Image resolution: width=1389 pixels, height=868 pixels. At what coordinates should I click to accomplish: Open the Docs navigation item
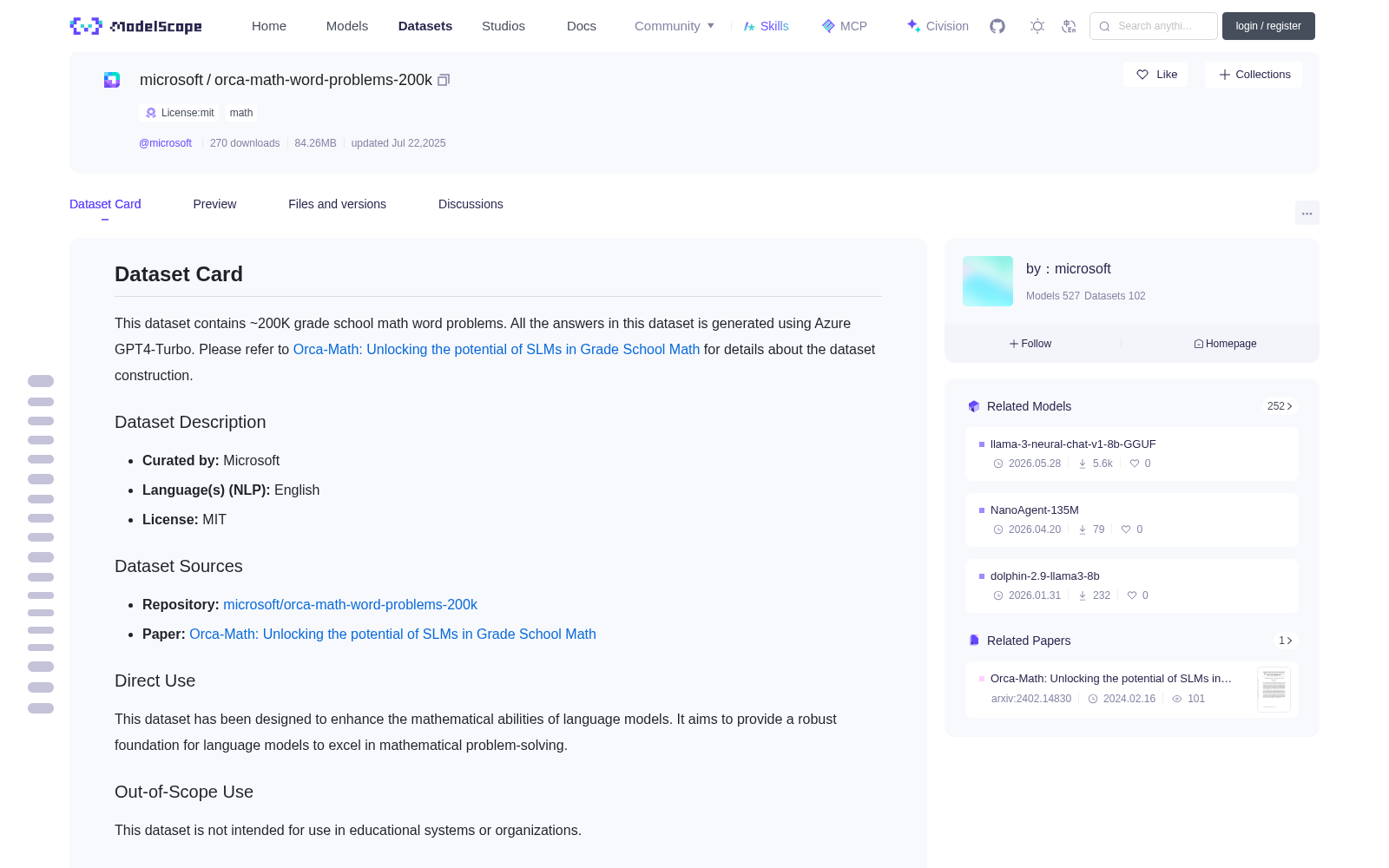[x=582, y=26]
